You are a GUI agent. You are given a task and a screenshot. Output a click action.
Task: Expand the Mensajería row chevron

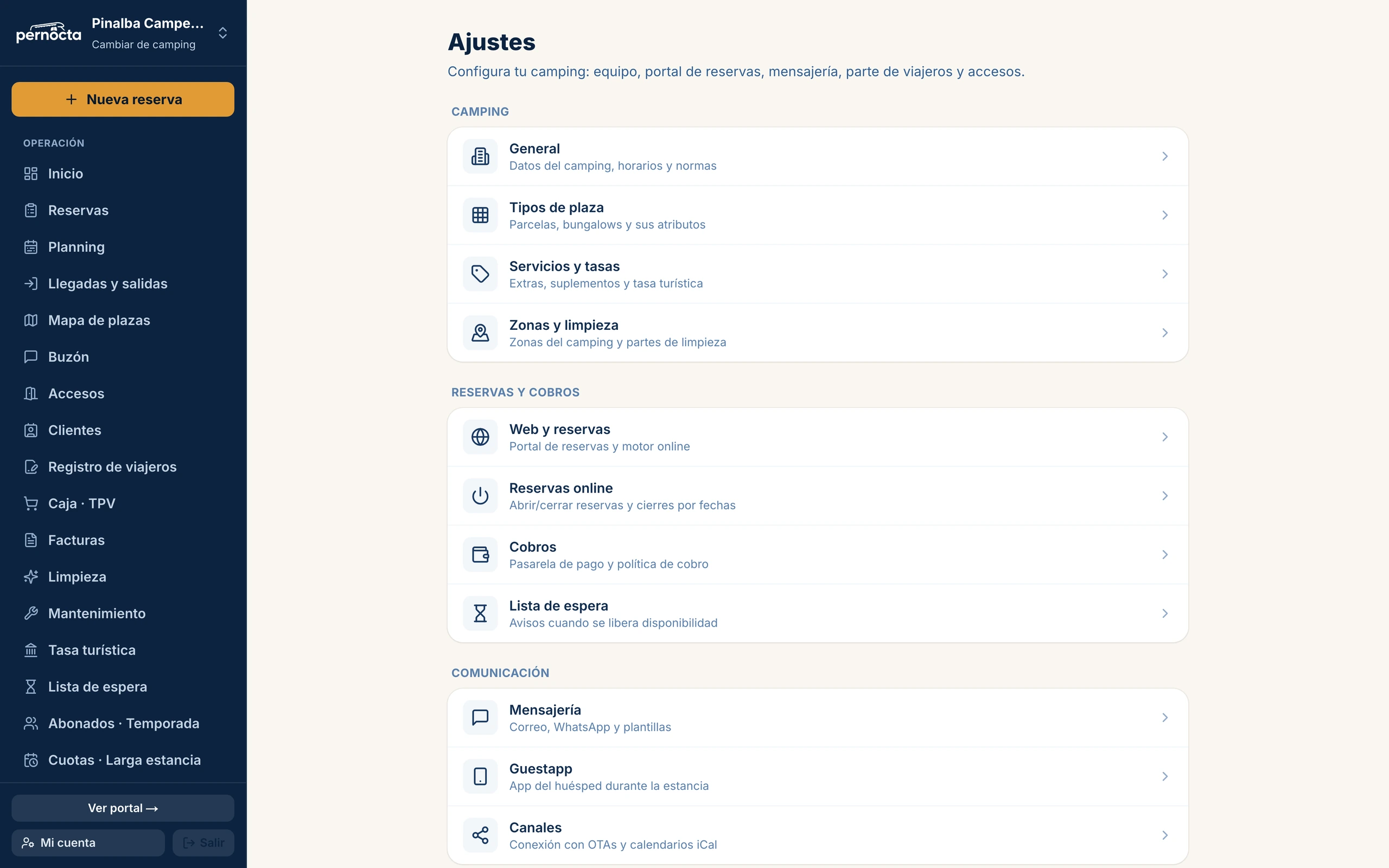click(x=1165, y=718)
